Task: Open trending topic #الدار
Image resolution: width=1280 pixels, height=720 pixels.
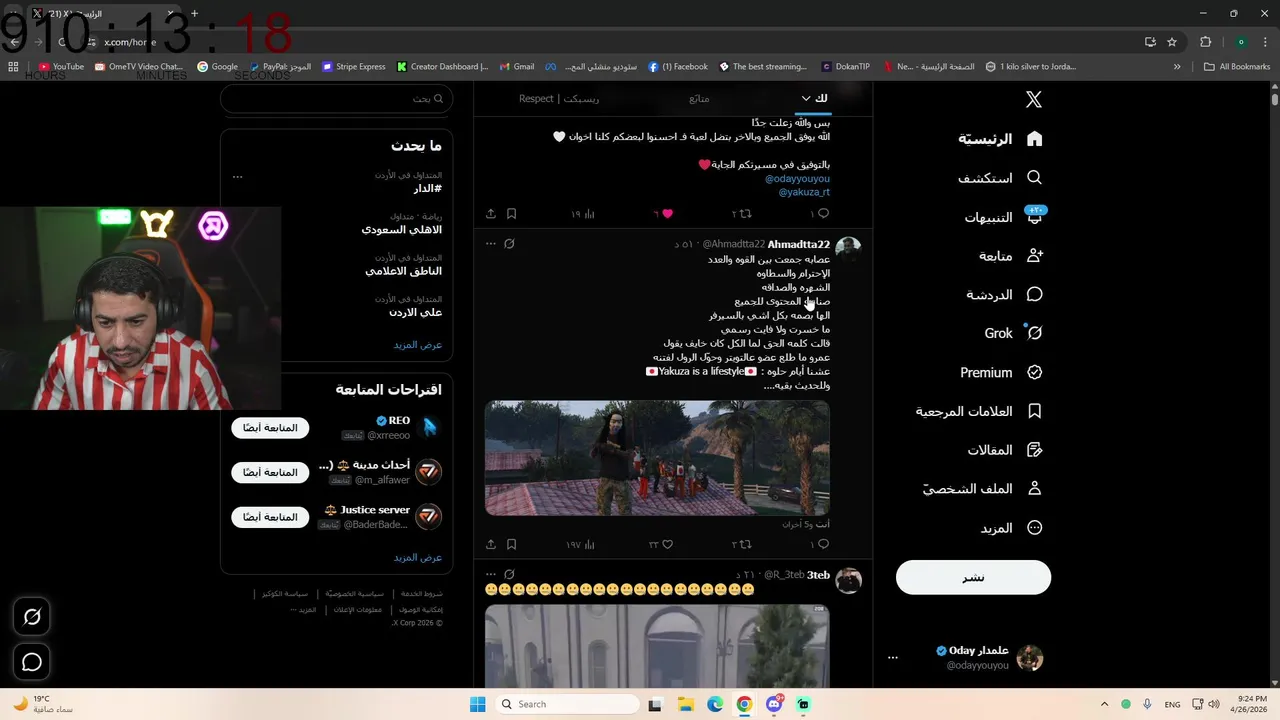Action: pyautogui.click(x=427, y=188)
